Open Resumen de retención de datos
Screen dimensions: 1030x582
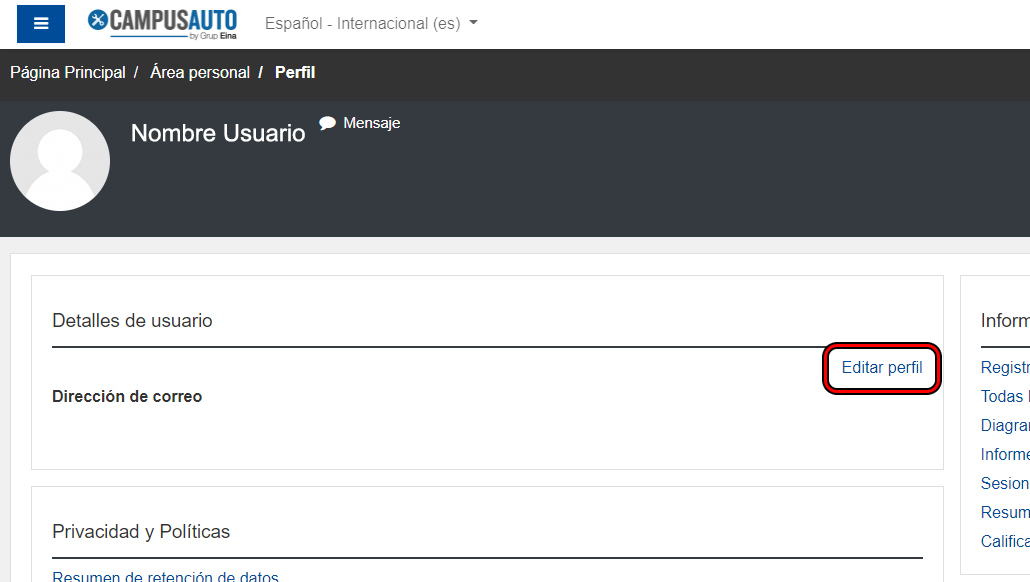[165, 576]
